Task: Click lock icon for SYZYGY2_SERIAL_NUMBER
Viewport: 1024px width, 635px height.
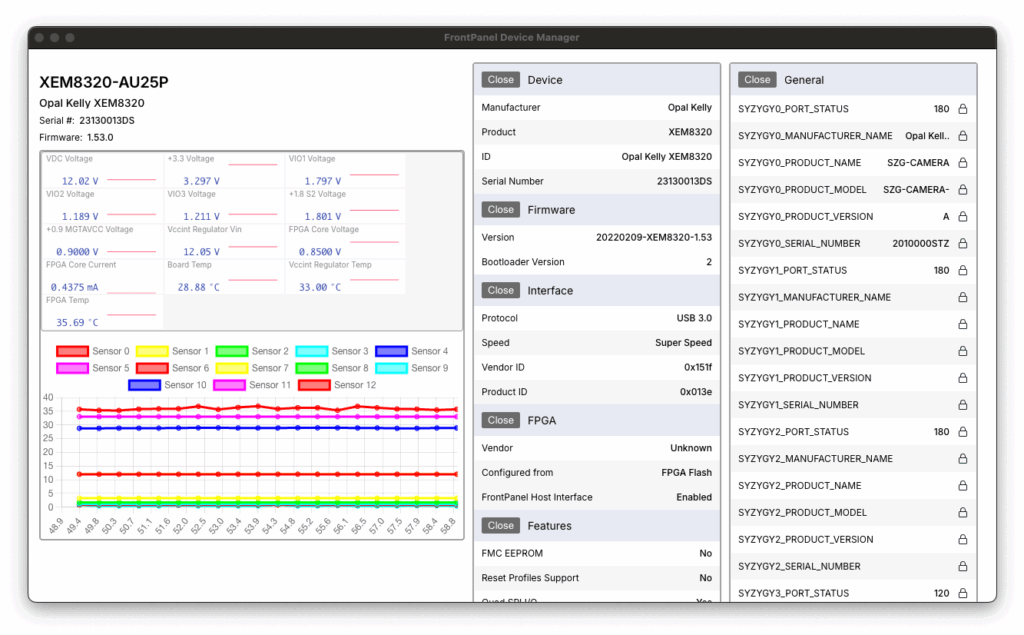Action: click(963, 566)
